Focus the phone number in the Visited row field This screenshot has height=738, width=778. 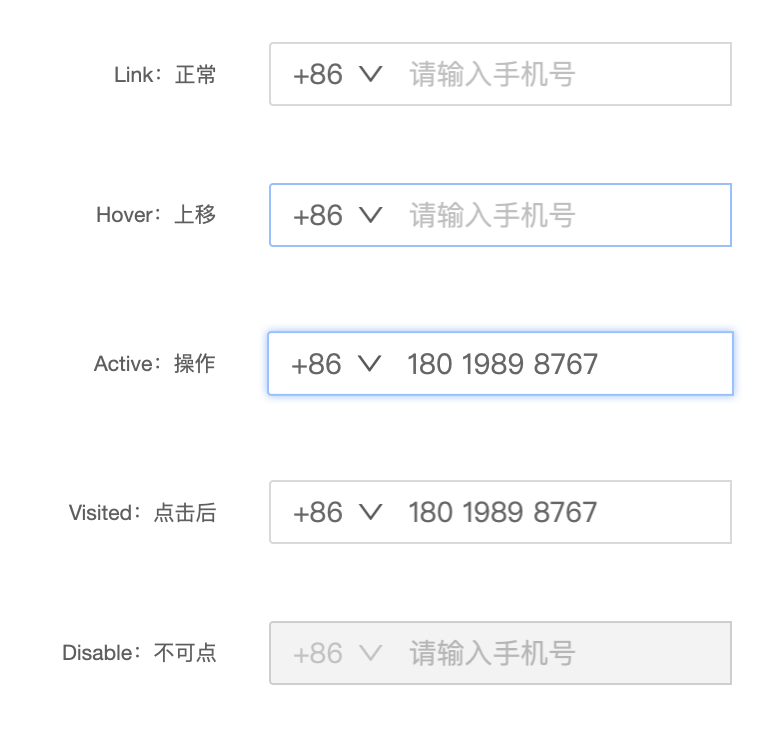click(503, 512)
